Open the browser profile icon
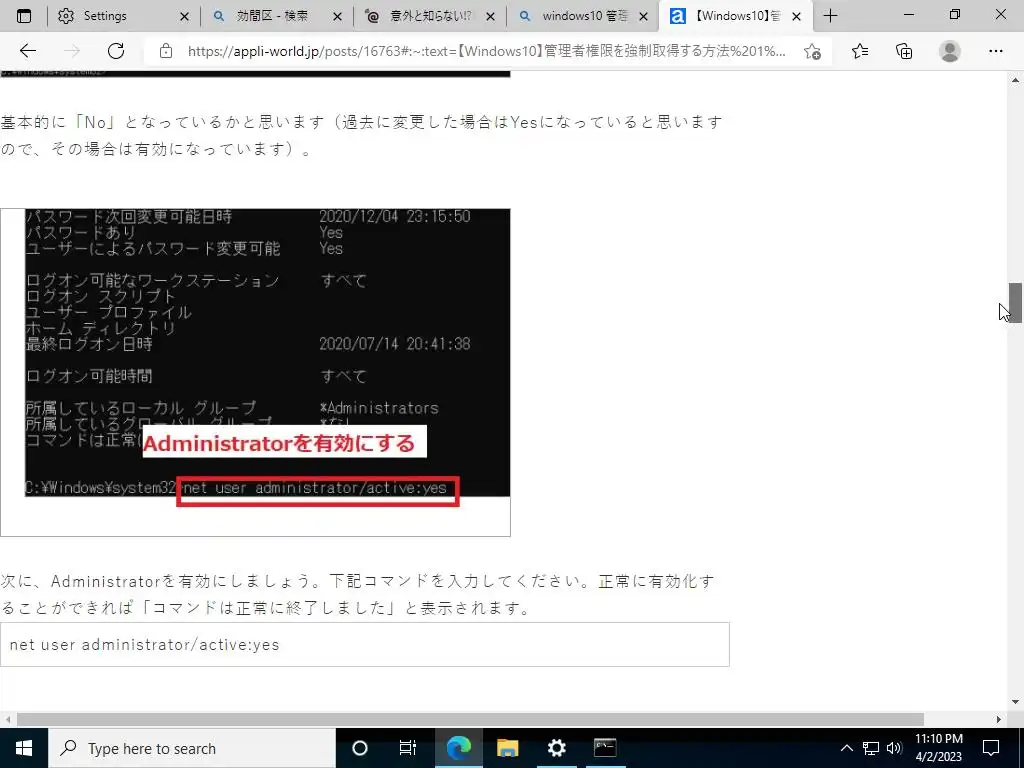The width and height of the screenshot is (1024, 768). click(950, 51)
